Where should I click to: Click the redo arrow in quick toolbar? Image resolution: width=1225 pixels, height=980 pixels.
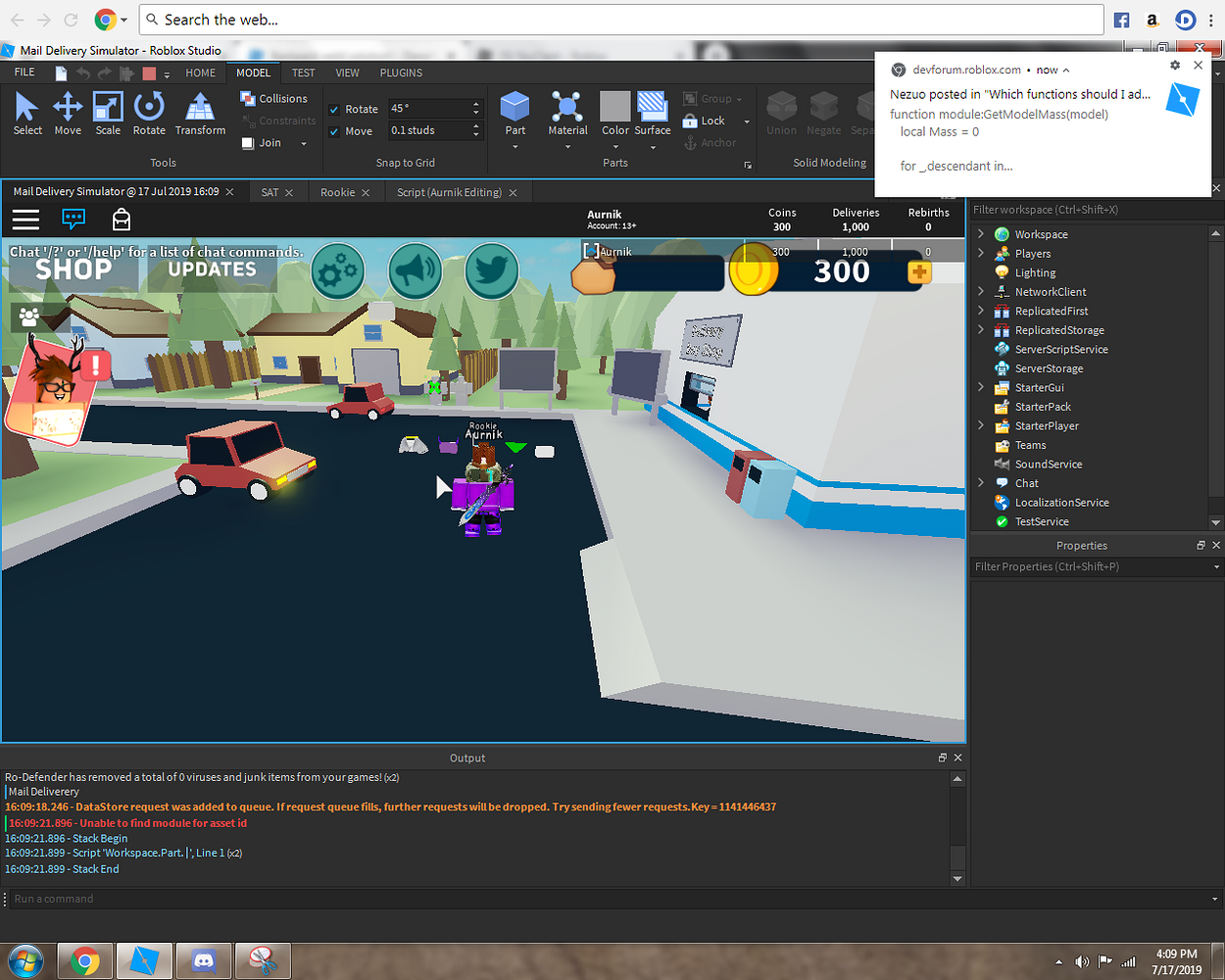pyautogui.click(x=105, y=73)
